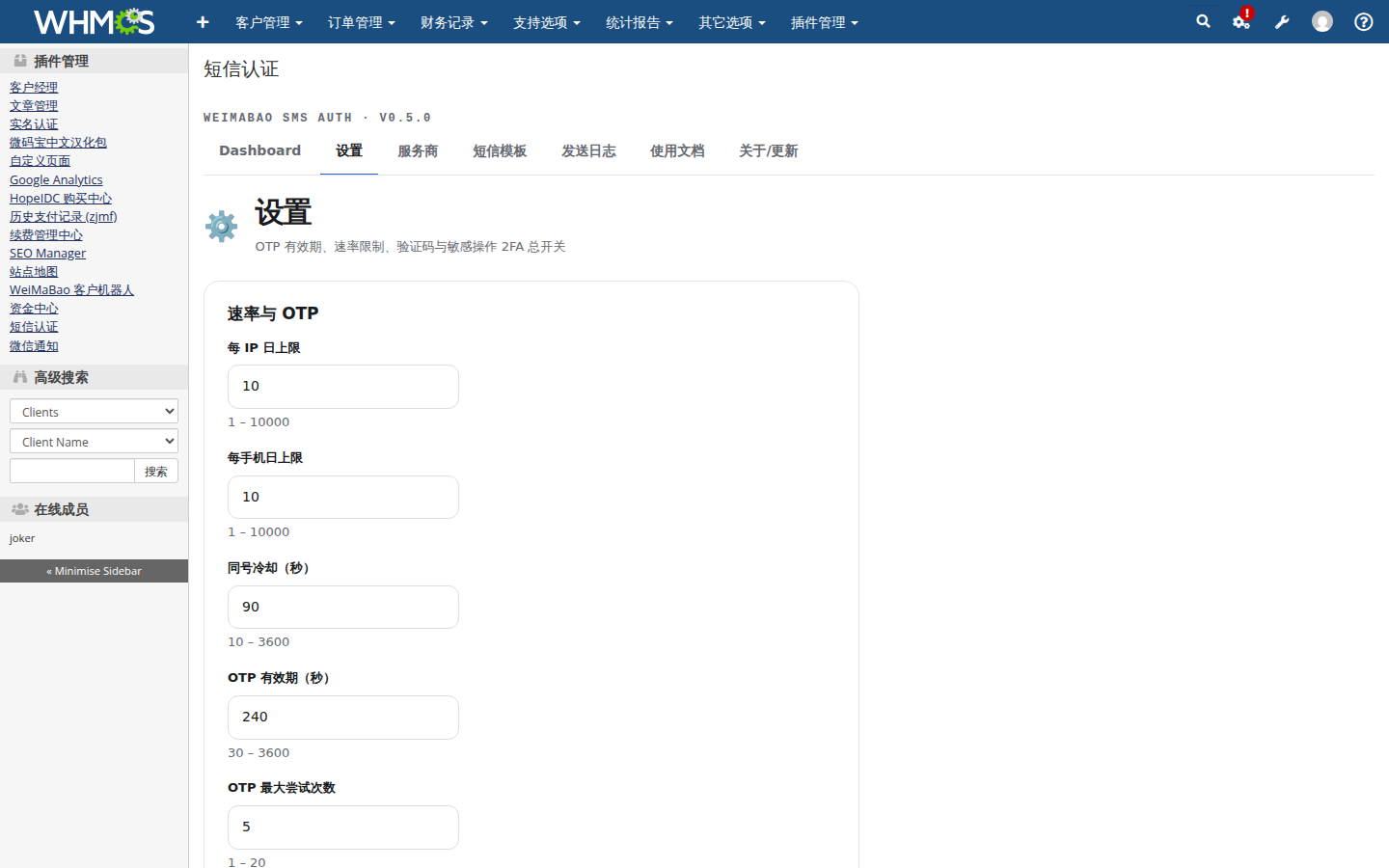Open the 实名认证 sidebar link
The height and width of the screenshot is (868, 1389).
coord(34,123)
